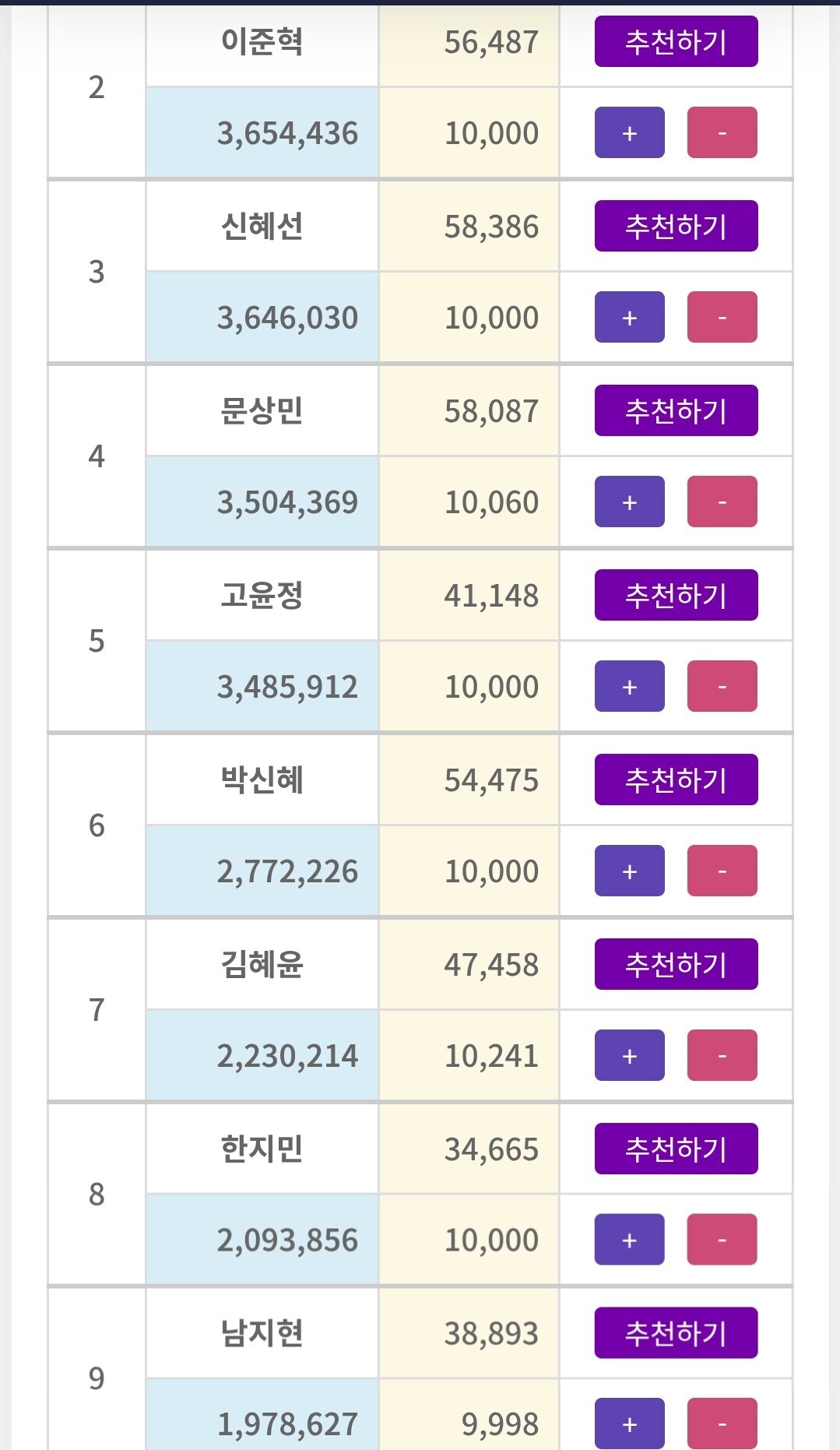
Task: Vote for 고윤정 using 추천하기
Action: [676, 596]
